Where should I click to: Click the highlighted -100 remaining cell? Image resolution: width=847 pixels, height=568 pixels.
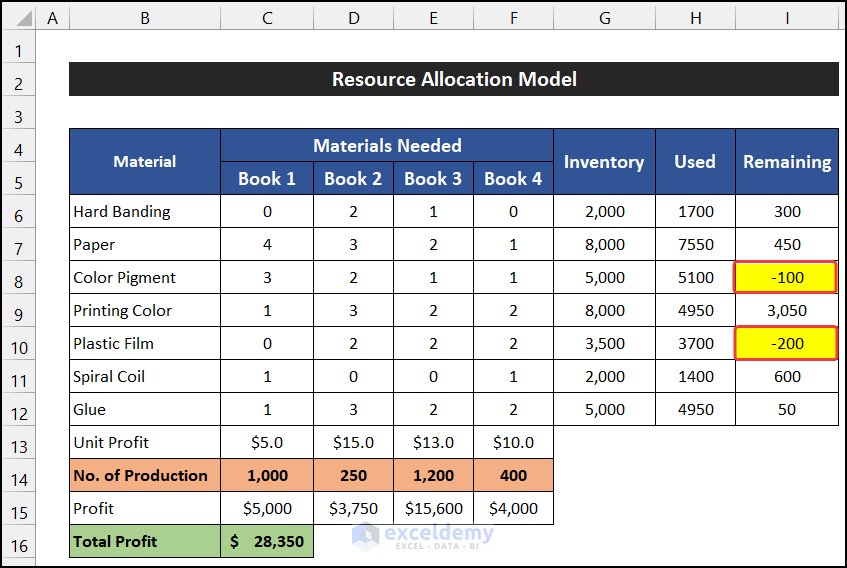coord(786,277)
